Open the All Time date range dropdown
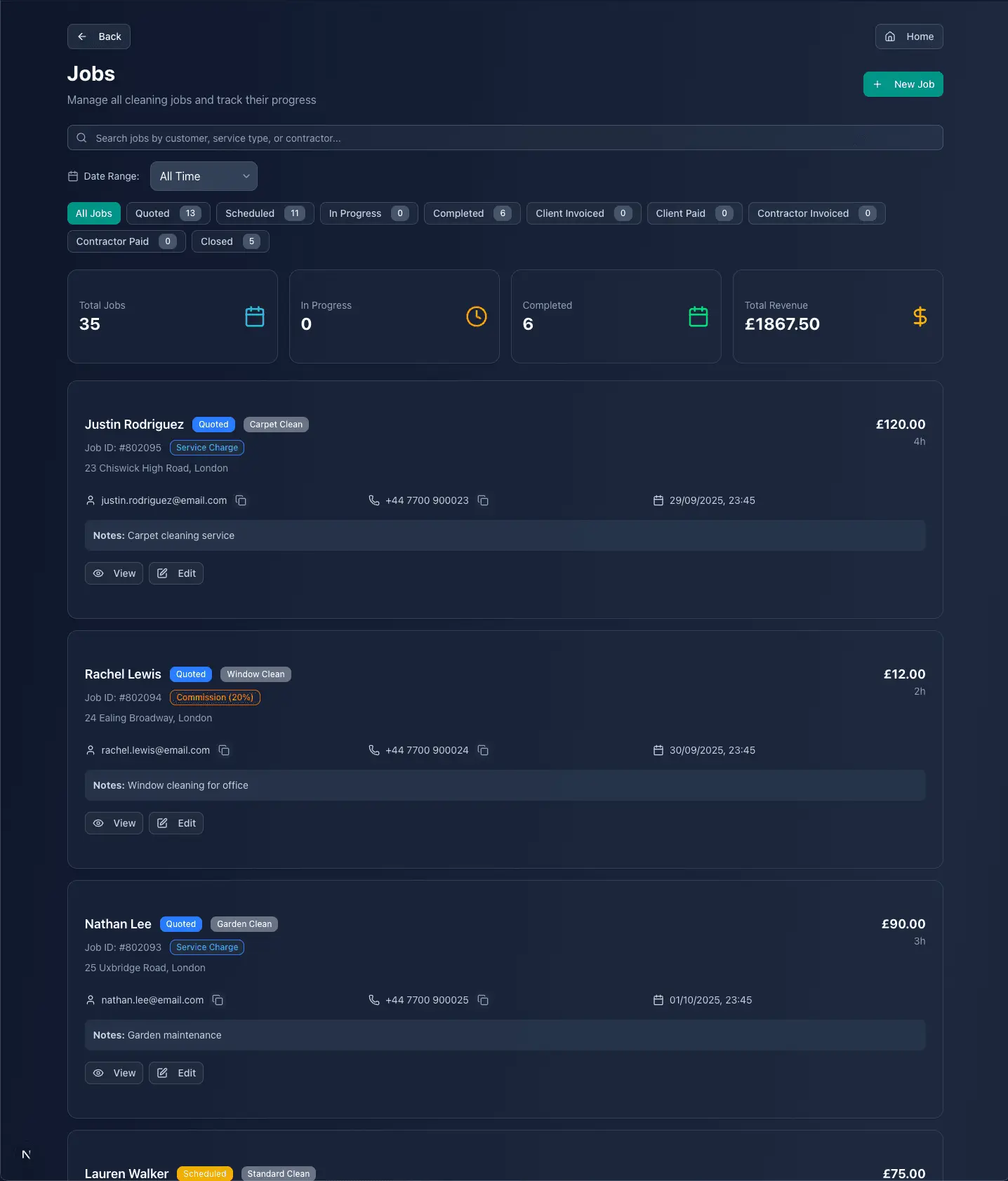The image size is (1008, 1181). pyautogui.click(x=204, y=176)
